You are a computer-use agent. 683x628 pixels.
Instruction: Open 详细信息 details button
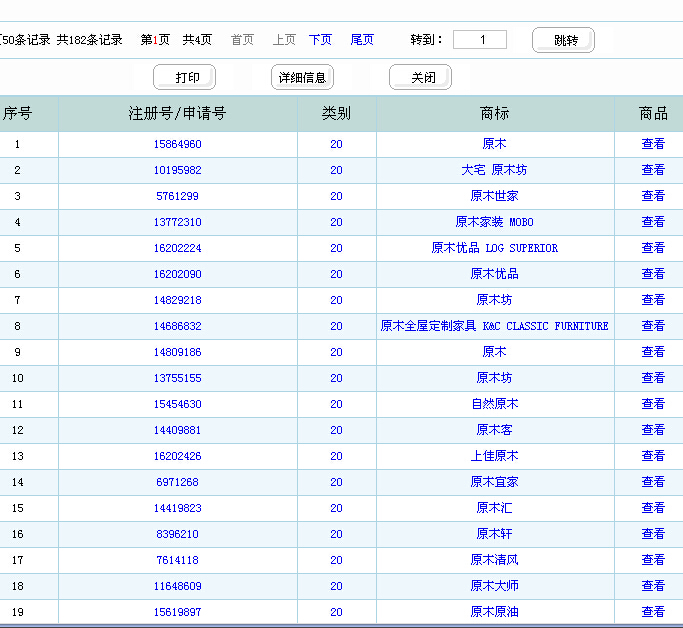coord(302,78)
